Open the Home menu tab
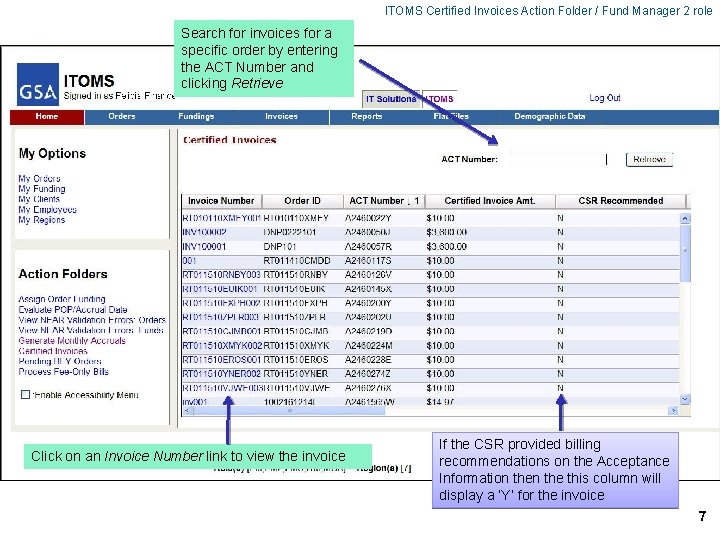The height and width of the screenshot is (540, 720). pos(47,117)
